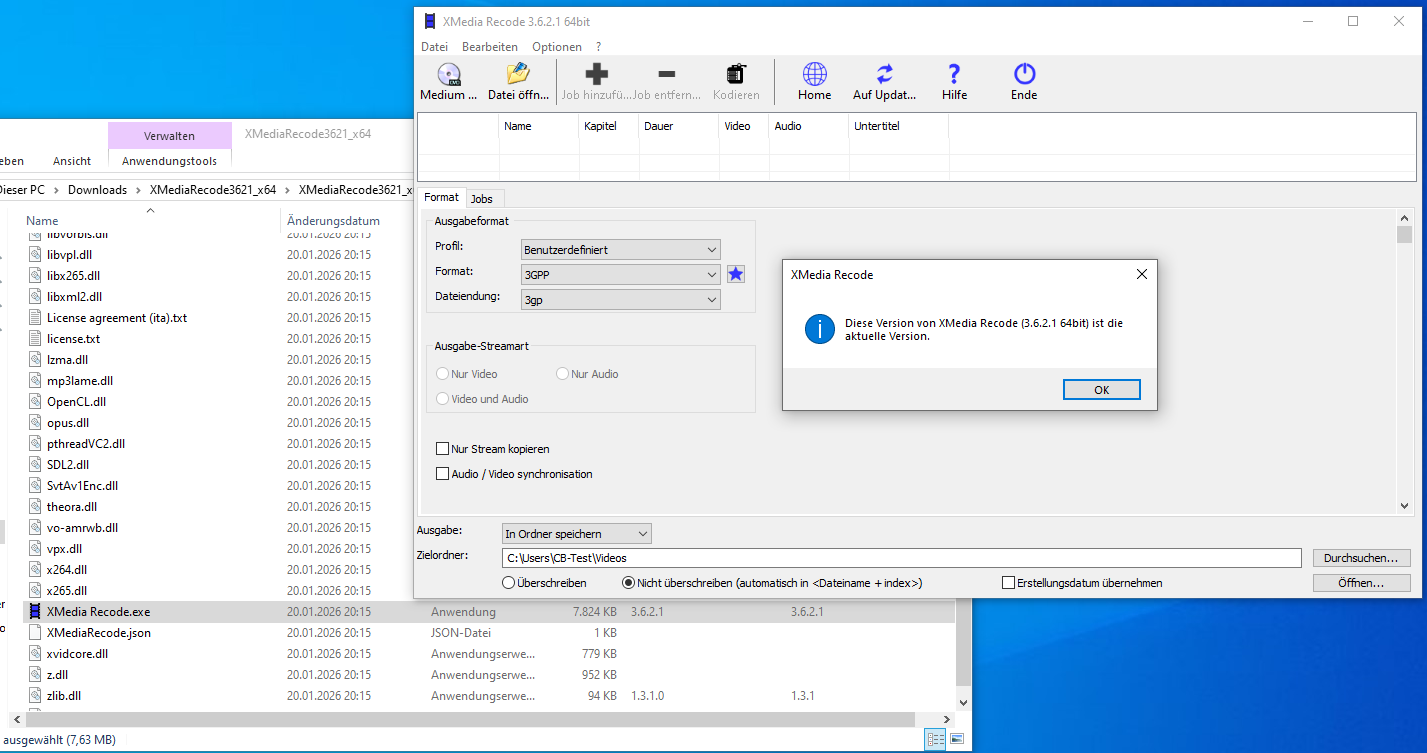Select the Format tab

(x=442, y=197)
